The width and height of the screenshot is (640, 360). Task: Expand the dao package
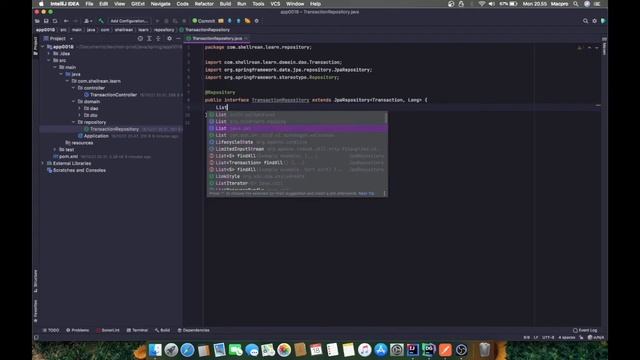pos(80,109)
